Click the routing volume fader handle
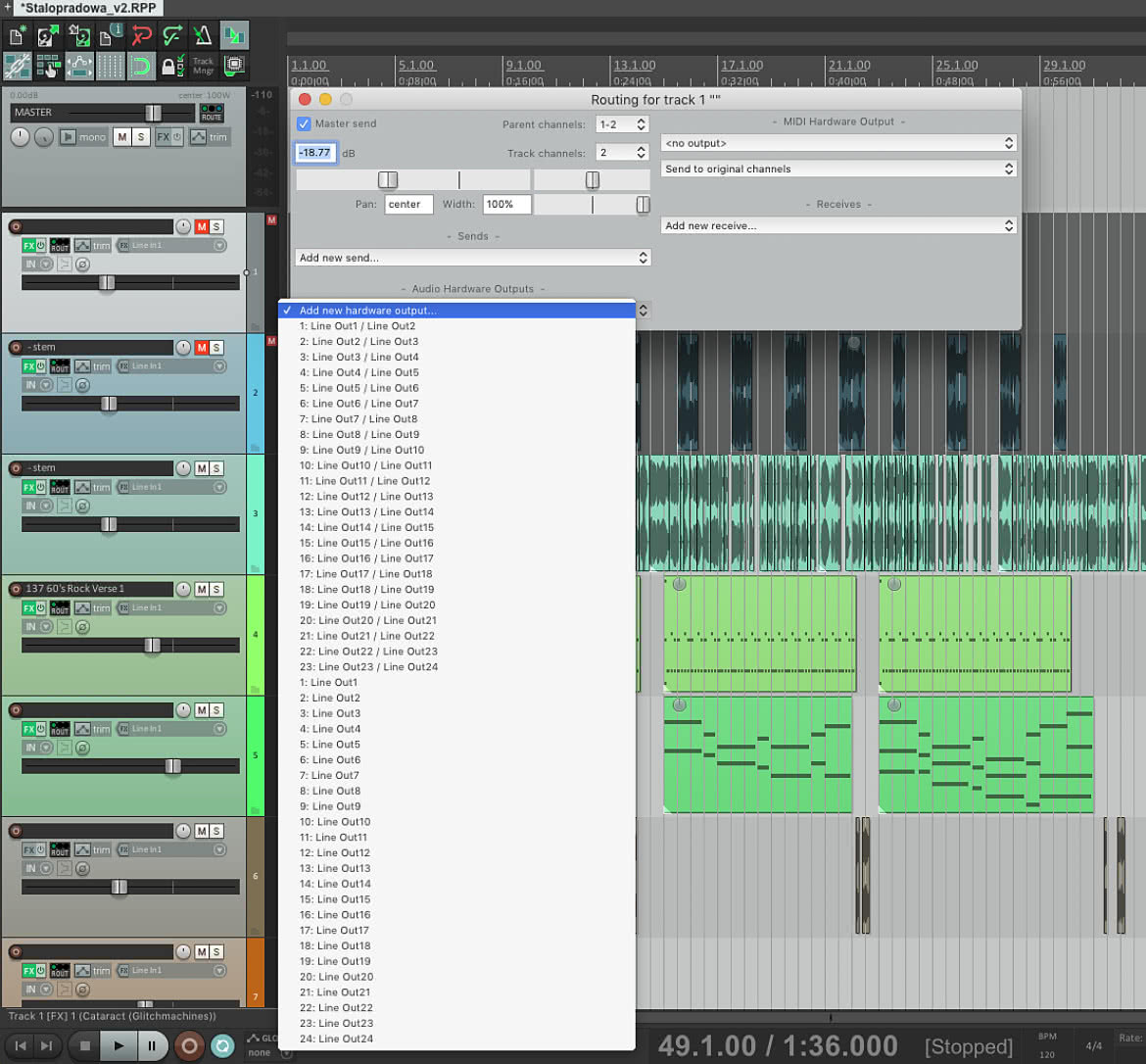This screenshot has height=1064, width=1146. pos(387,180)
